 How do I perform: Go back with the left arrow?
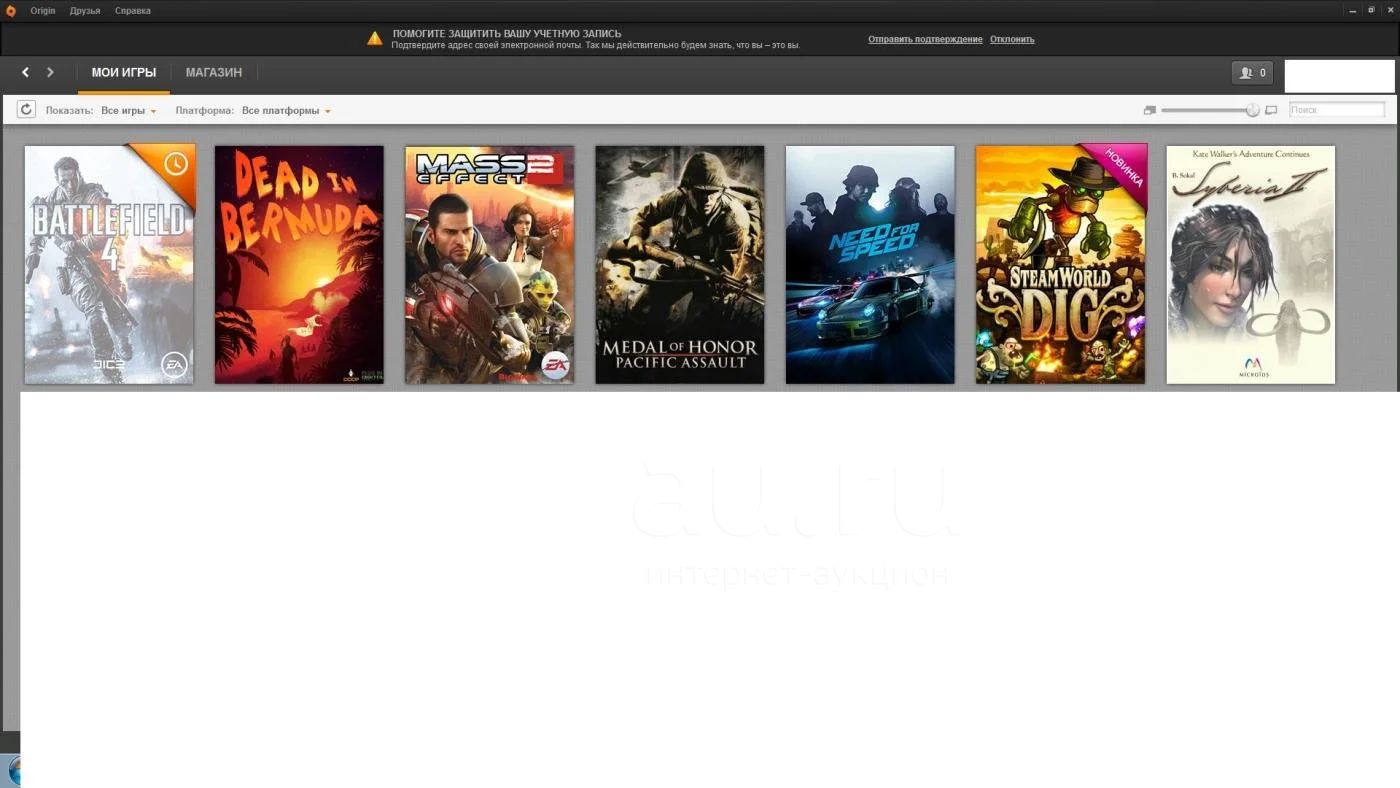coord(25,72)
